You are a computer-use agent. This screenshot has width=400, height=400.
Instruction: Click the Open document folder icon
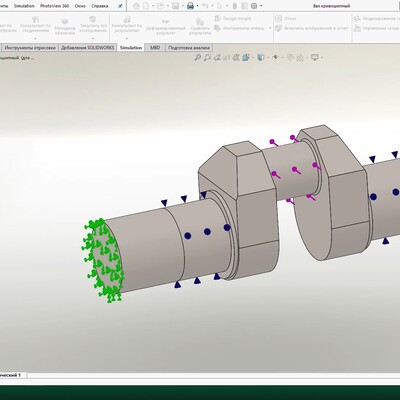[x=160, y=6]
